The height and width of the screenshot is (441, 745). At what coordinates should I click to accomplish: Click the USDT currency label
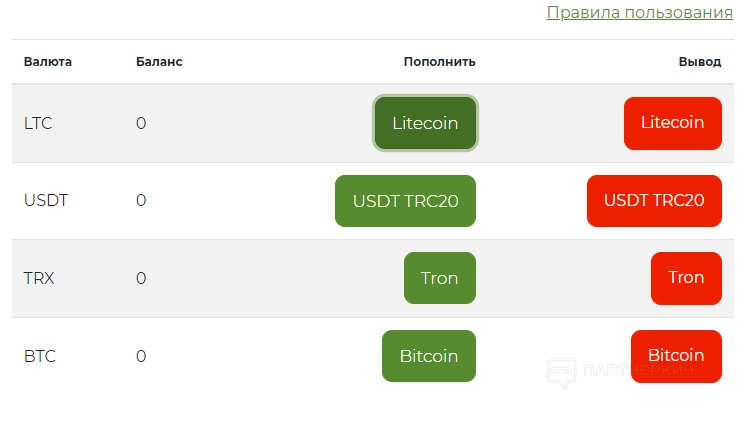pos(46,200)
